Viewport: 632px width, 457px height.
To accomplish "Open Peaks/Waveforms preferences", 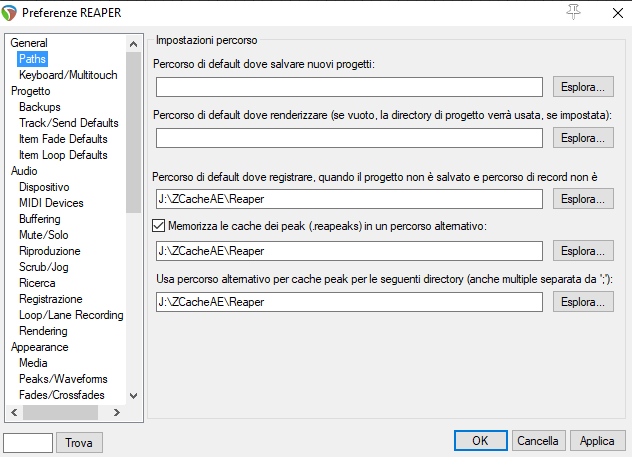I will click(63, 379).
